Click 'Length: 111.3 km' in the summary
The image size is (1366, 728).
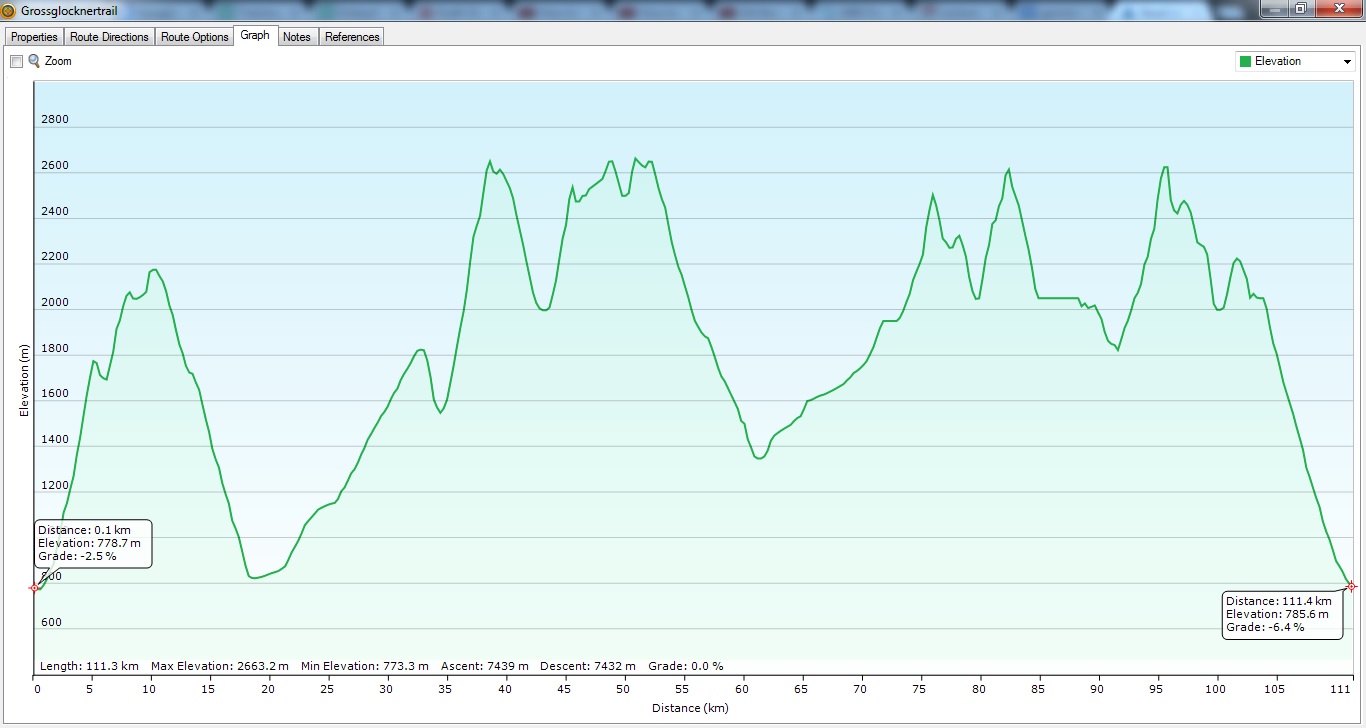pos(88,666)
